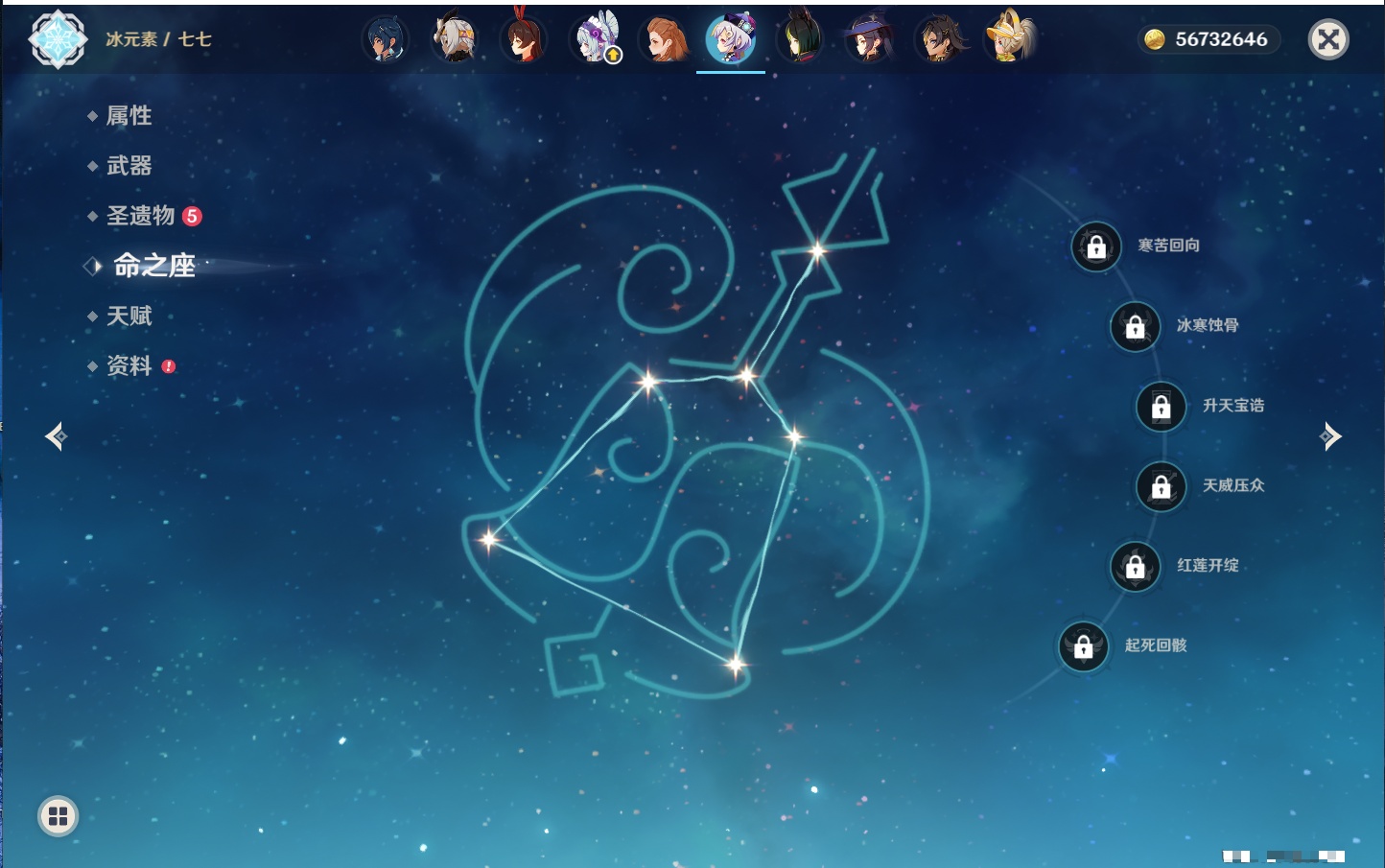This screenshot has height=868, width=1385.
Task: Open the 属性 attributes menu
Action: (129, 116)
